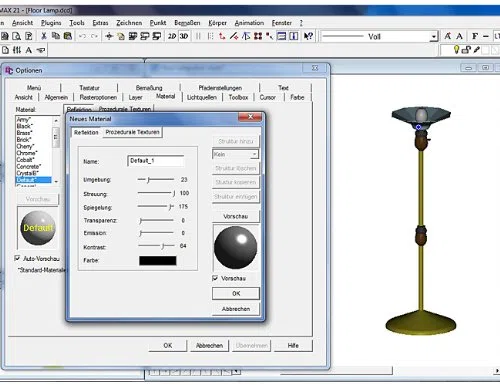
Task: Click the new page icon in second toolbar row
Action: (5, 50)
